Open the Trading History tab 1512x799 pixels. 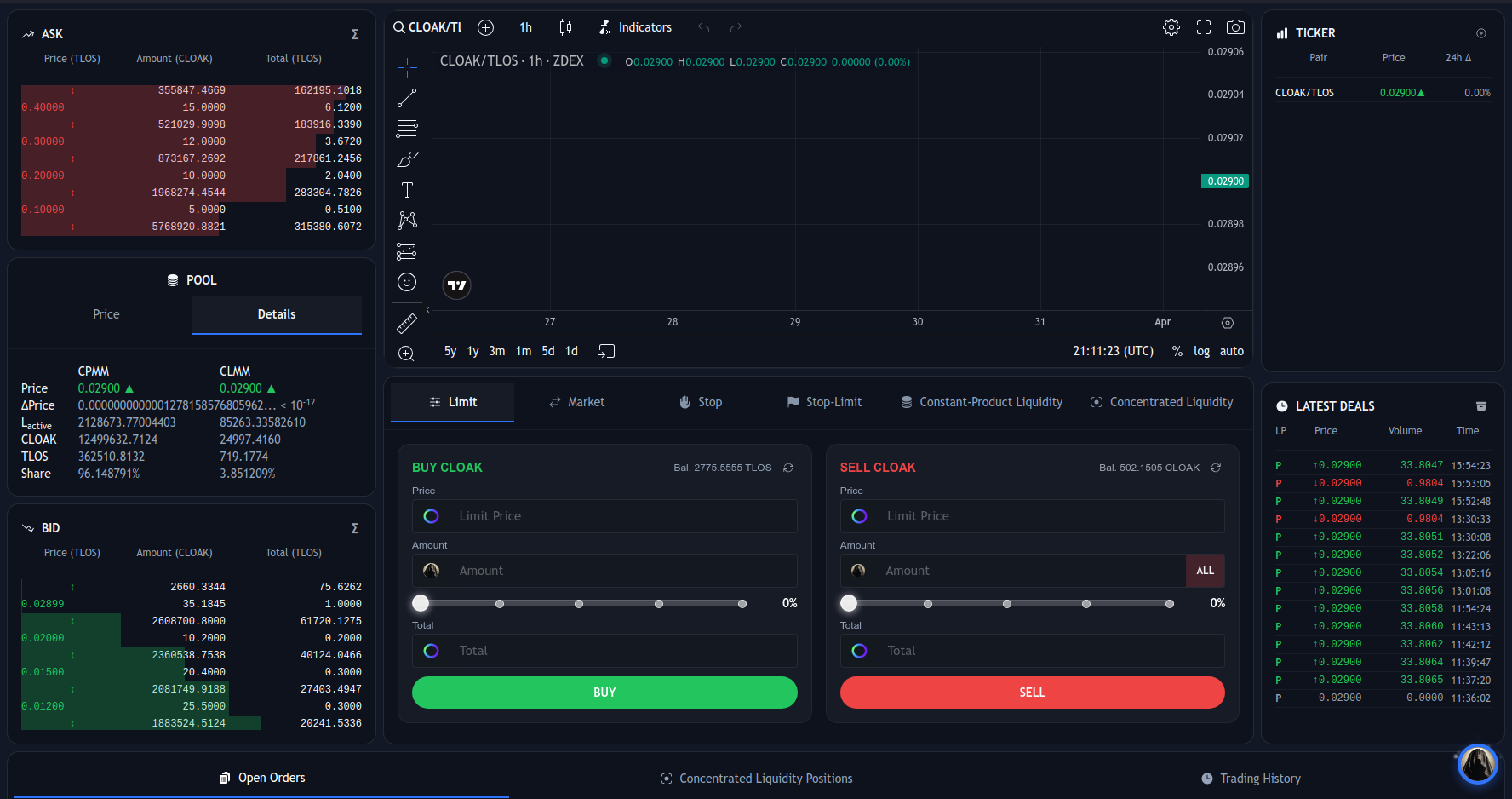[1251, 778]
